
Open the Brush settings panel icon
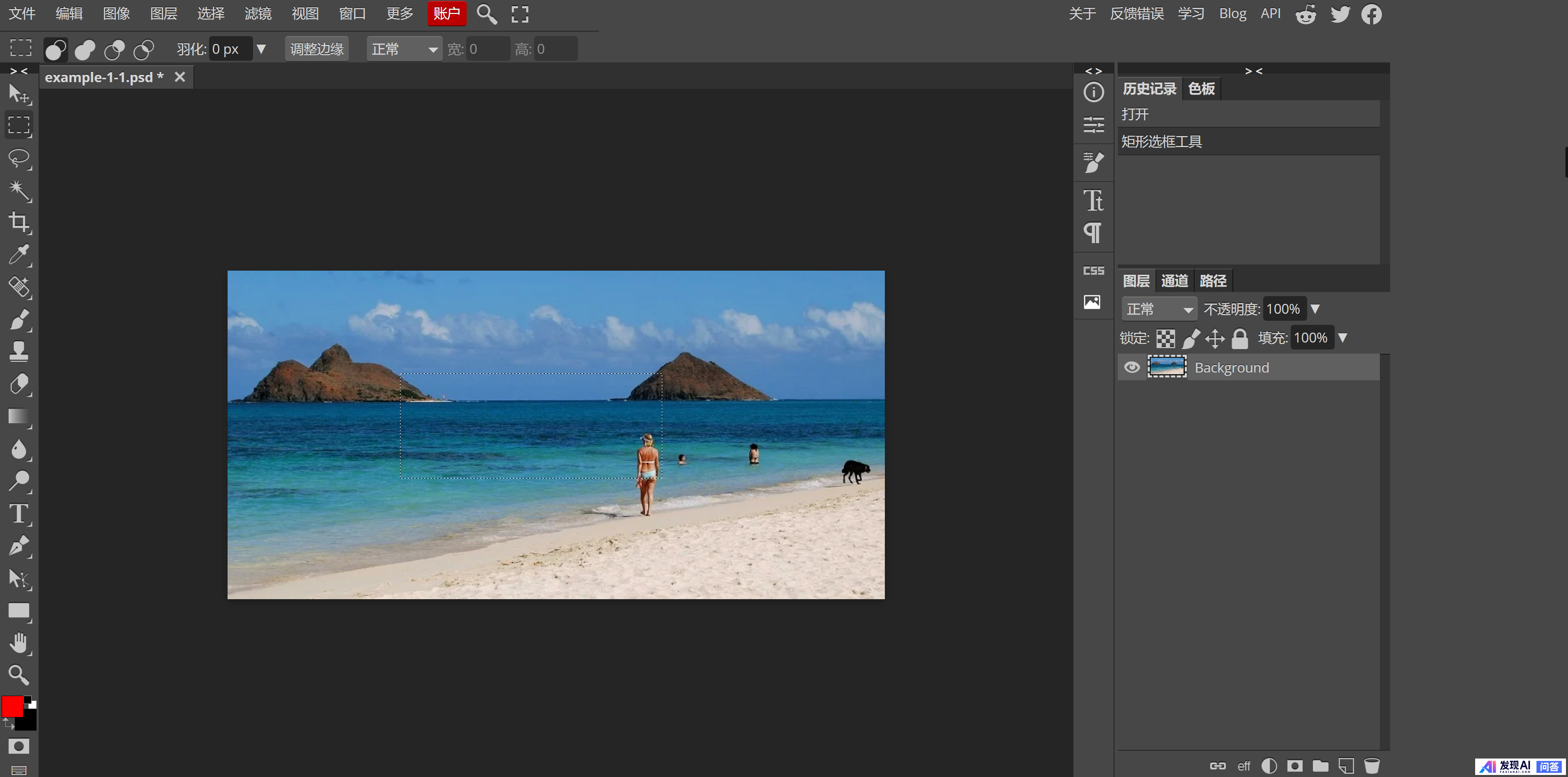pos(1093,163)
